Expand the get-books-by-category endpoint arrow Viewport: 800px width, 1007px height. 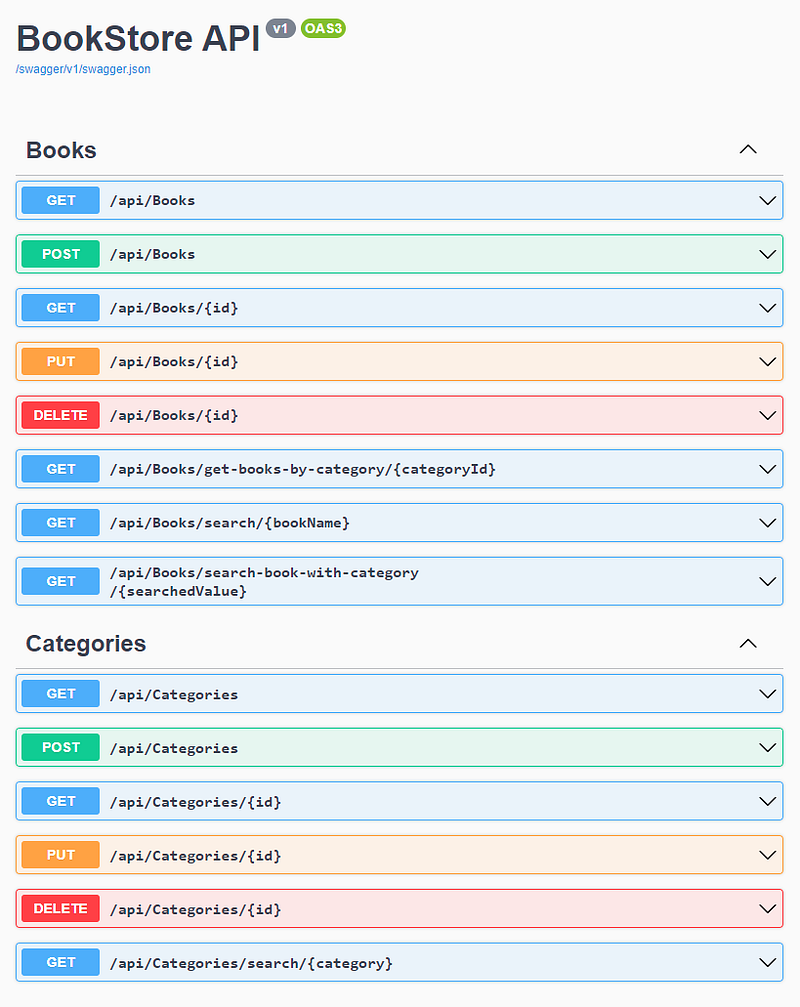point(767,469)
